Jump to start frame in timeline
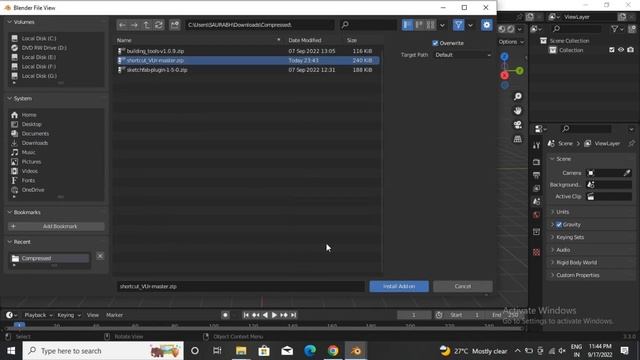Image resolution: width=640 pixels, height=360 pixels. (246, 315)
